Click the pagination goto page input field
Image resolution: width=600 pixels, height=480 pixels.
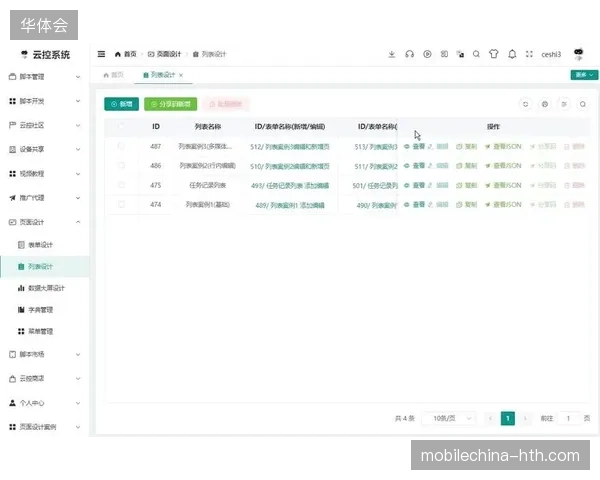click(x=568, y=418)
